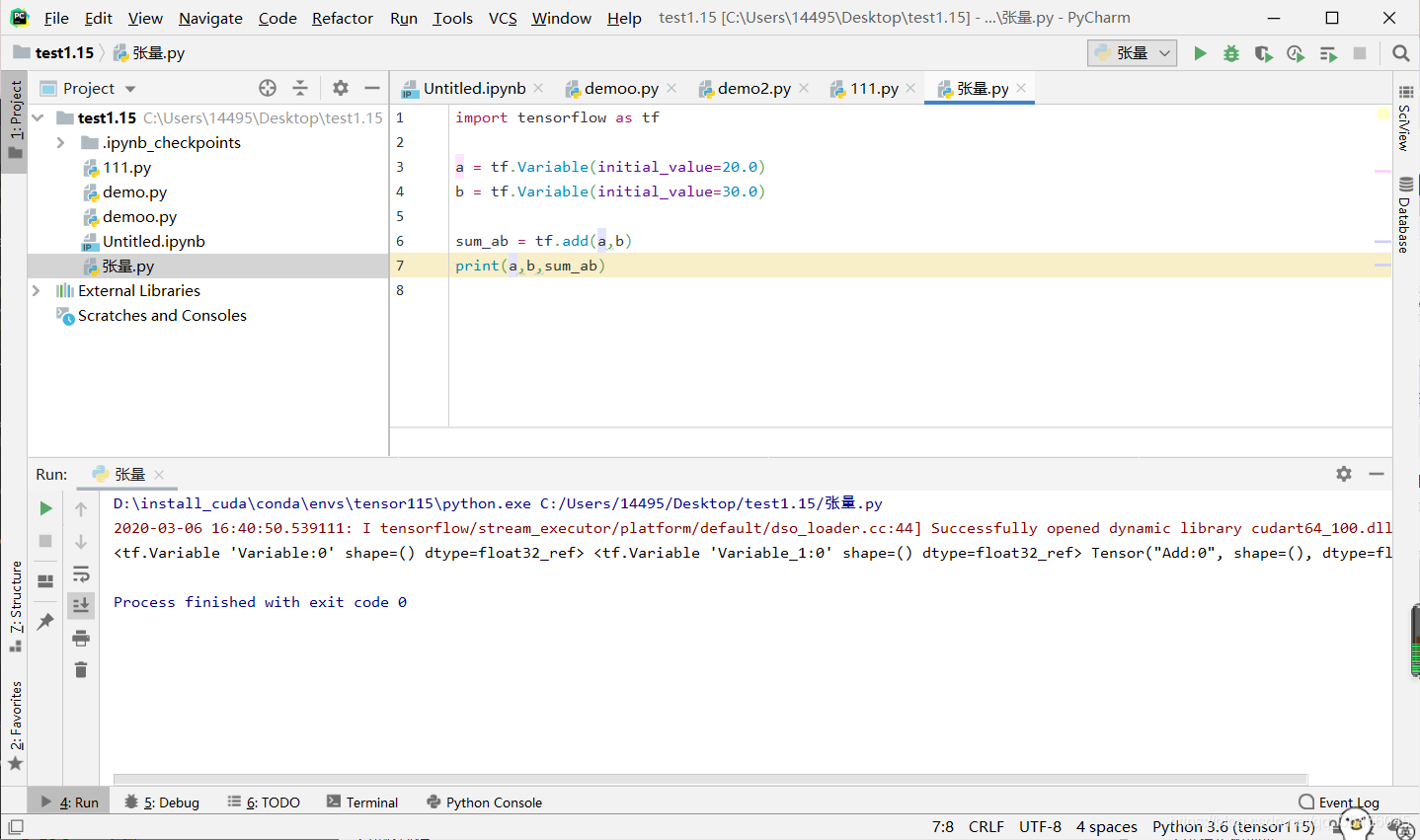Viewport: 1420px width, 840px height.
Task: Click the 7:8 cursor position indicator
Action: point(942,826)
